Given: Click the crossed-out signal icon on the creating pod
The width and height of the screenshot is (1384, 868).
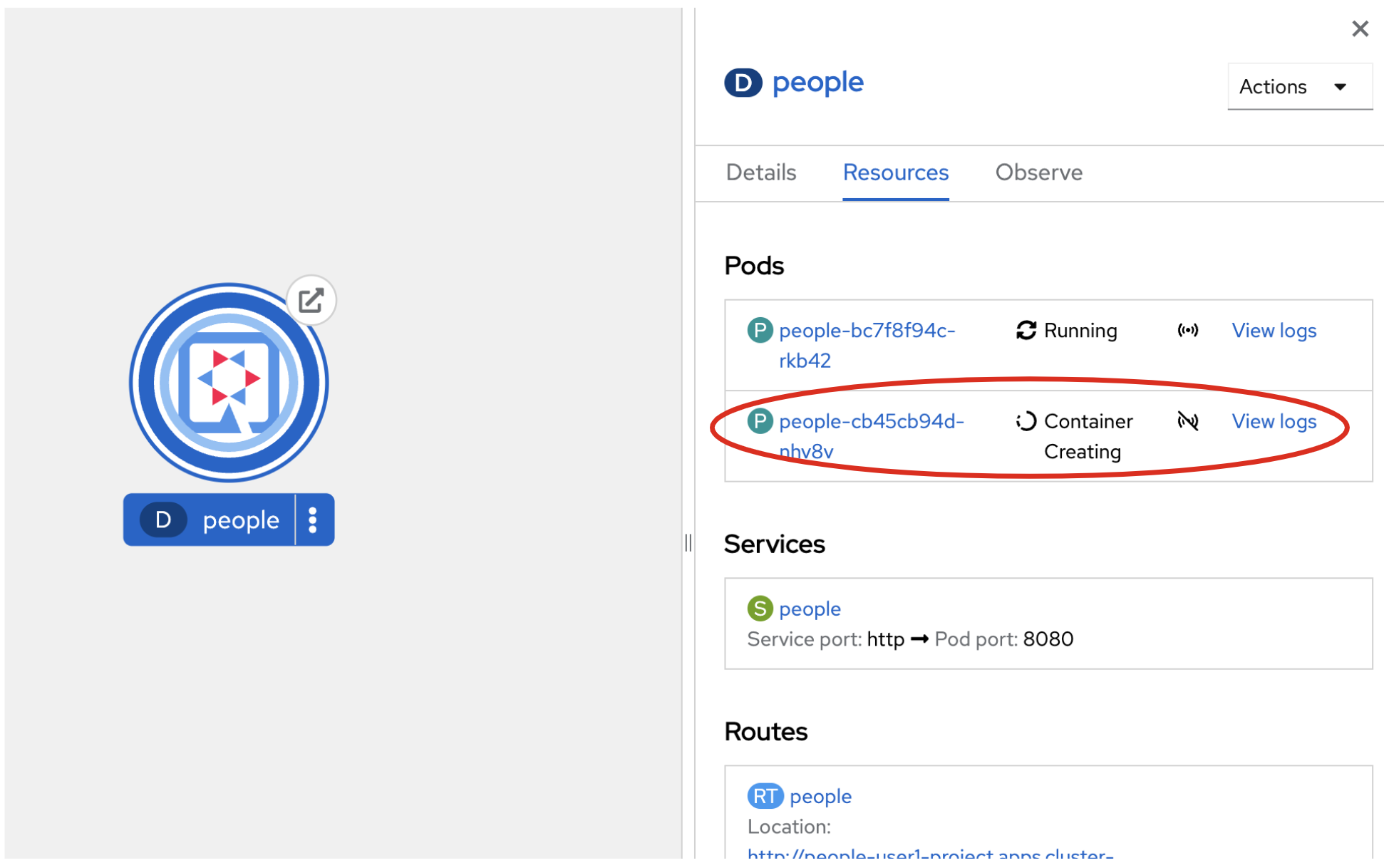Looking at the screenshot, I should click(1187, 421).
